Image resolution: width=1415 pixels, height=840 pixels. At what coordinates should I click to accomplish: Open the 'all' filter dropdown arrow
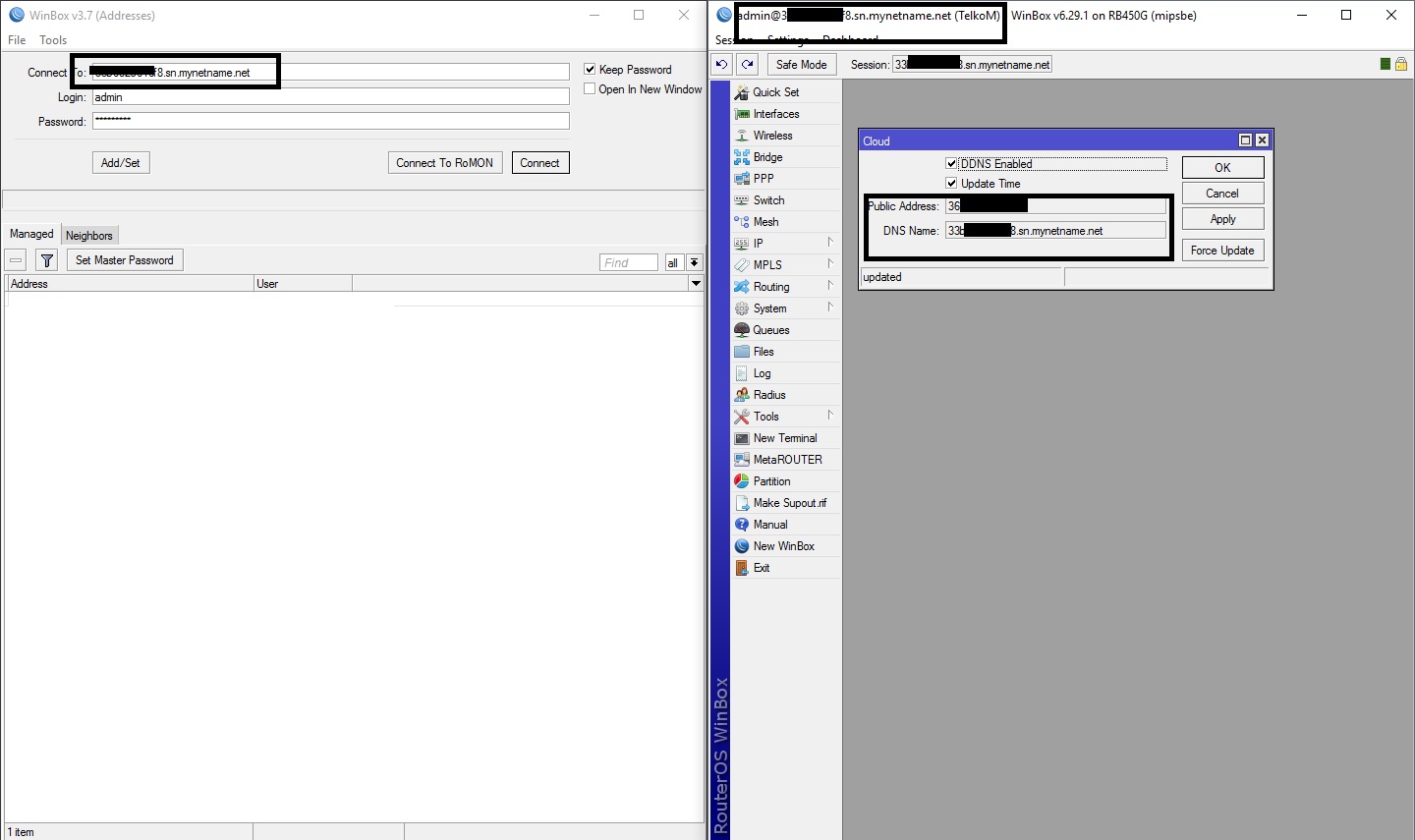tap(695, 262)
